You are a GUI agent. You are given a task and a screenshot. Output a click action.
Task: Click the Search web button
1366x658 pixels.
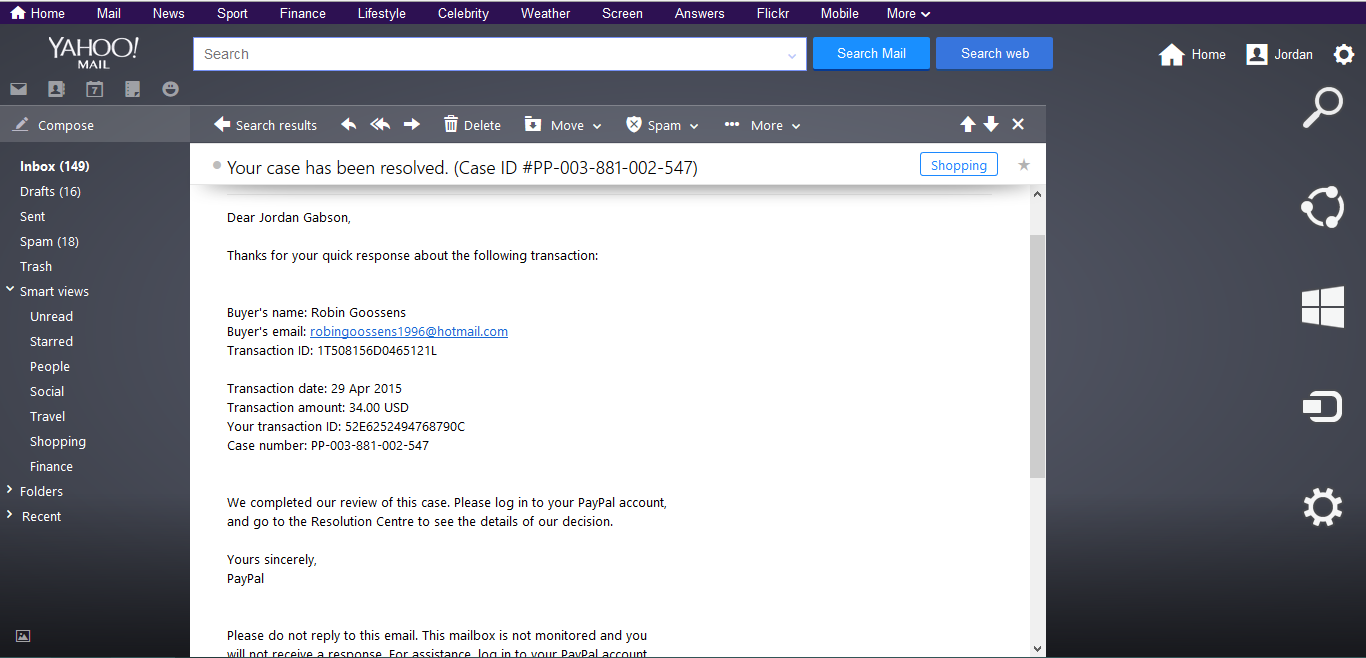[994, 53]
